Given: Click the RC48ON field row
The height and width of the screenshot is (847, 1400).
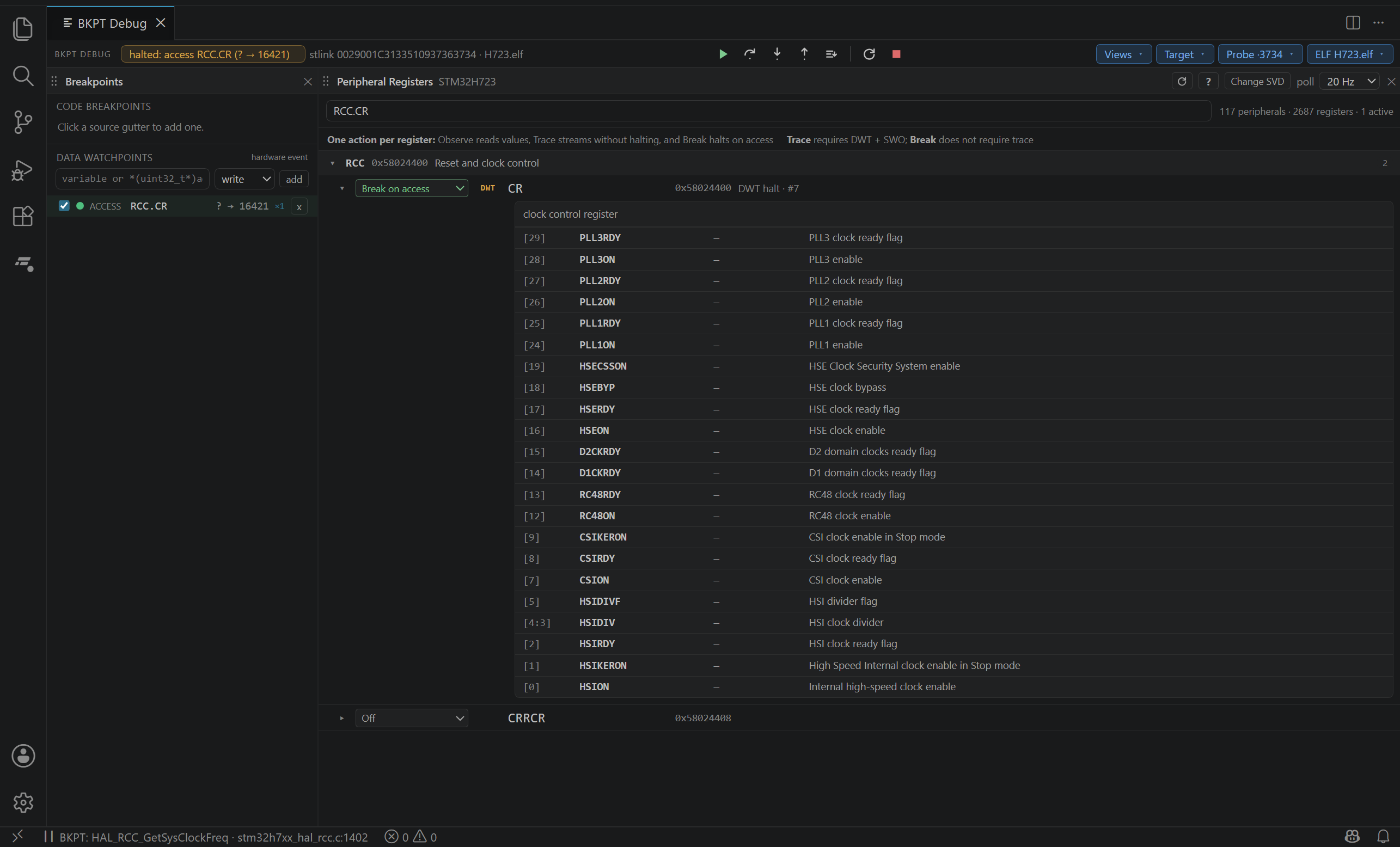Looking at the screenshot, I should click(x=953, y=516).
